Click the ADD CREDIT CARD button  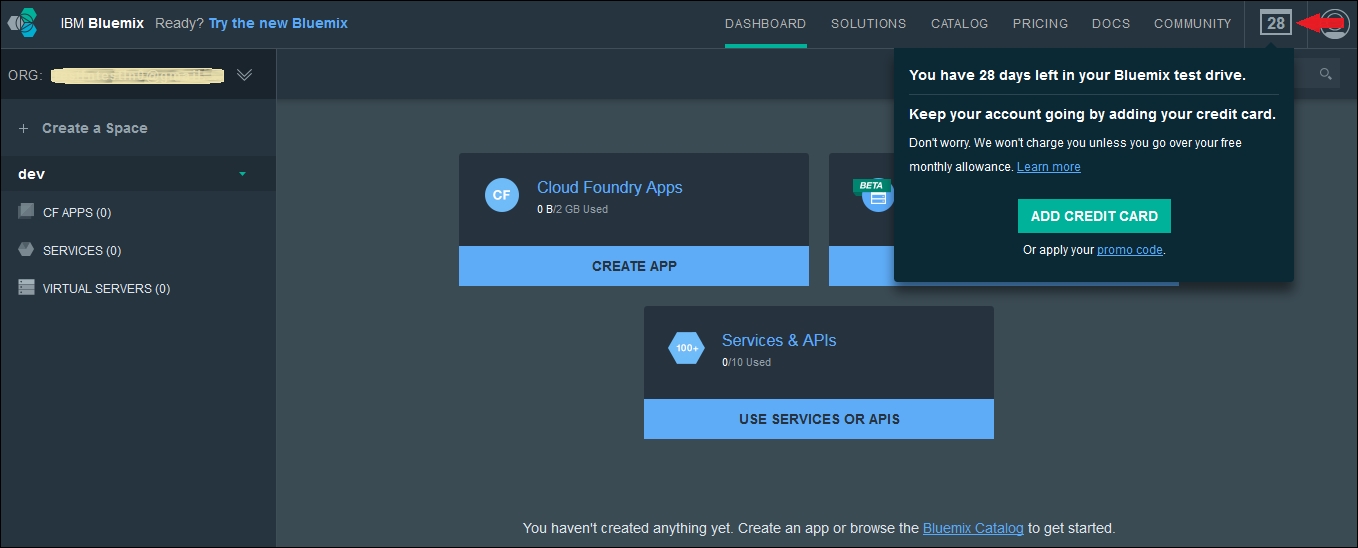1094,216
